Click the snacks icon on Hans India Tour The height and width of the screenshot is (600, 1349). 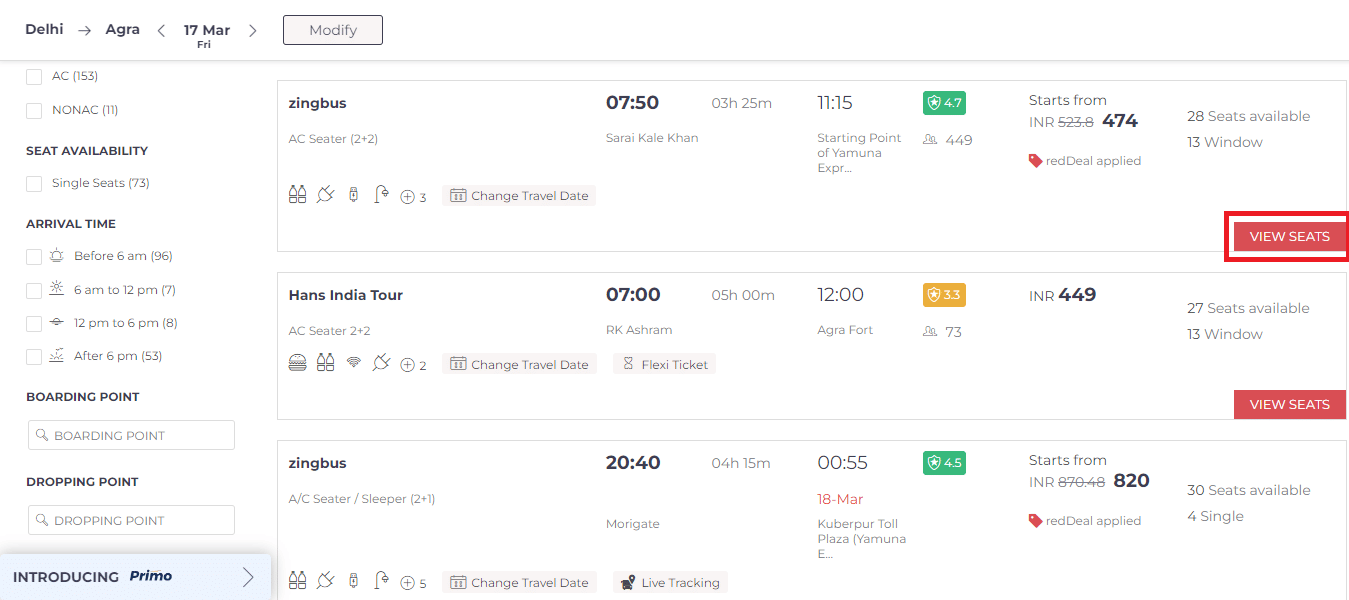pos(297,363)
